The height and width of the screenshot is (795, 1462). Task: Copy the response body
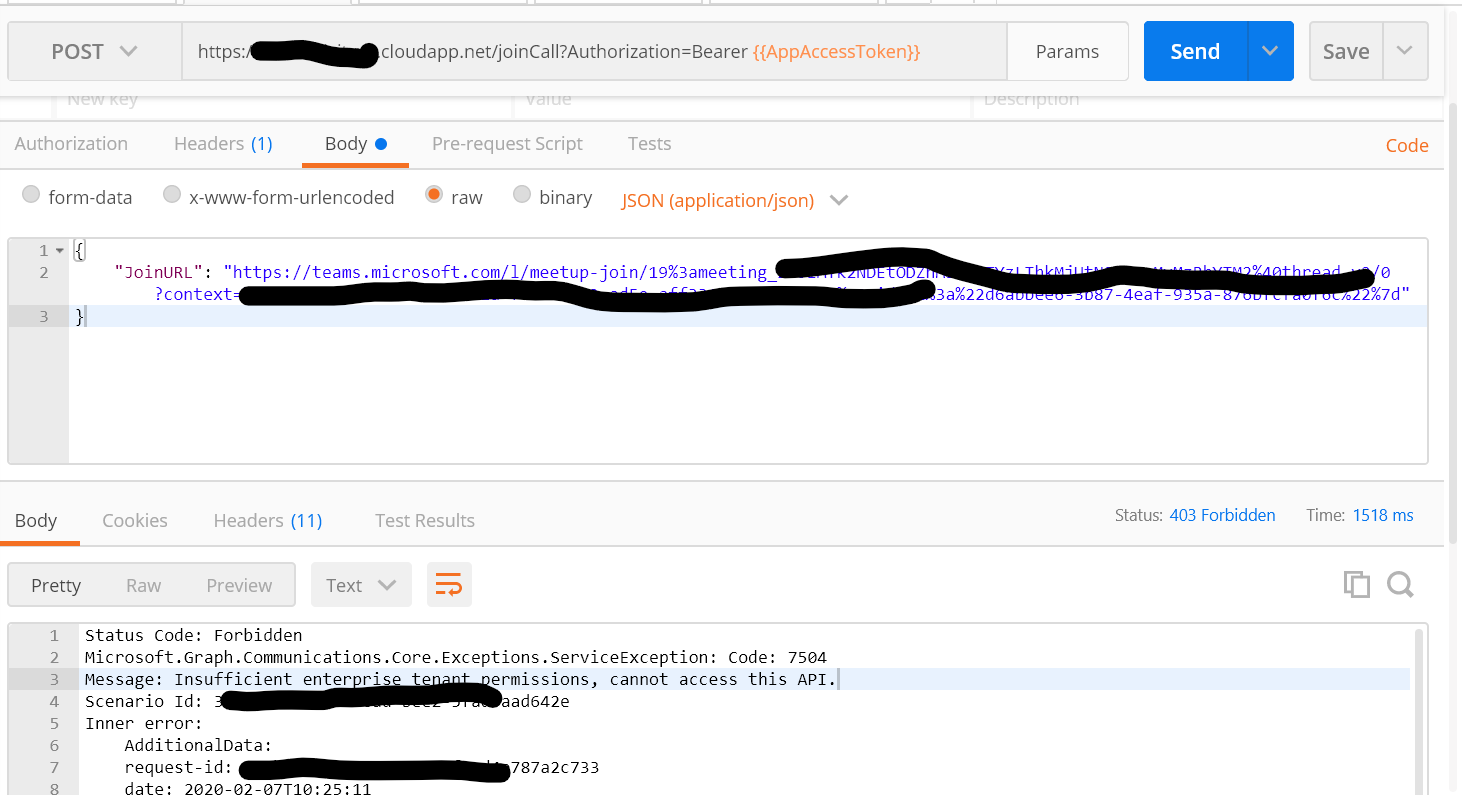tap(1357, 584)
